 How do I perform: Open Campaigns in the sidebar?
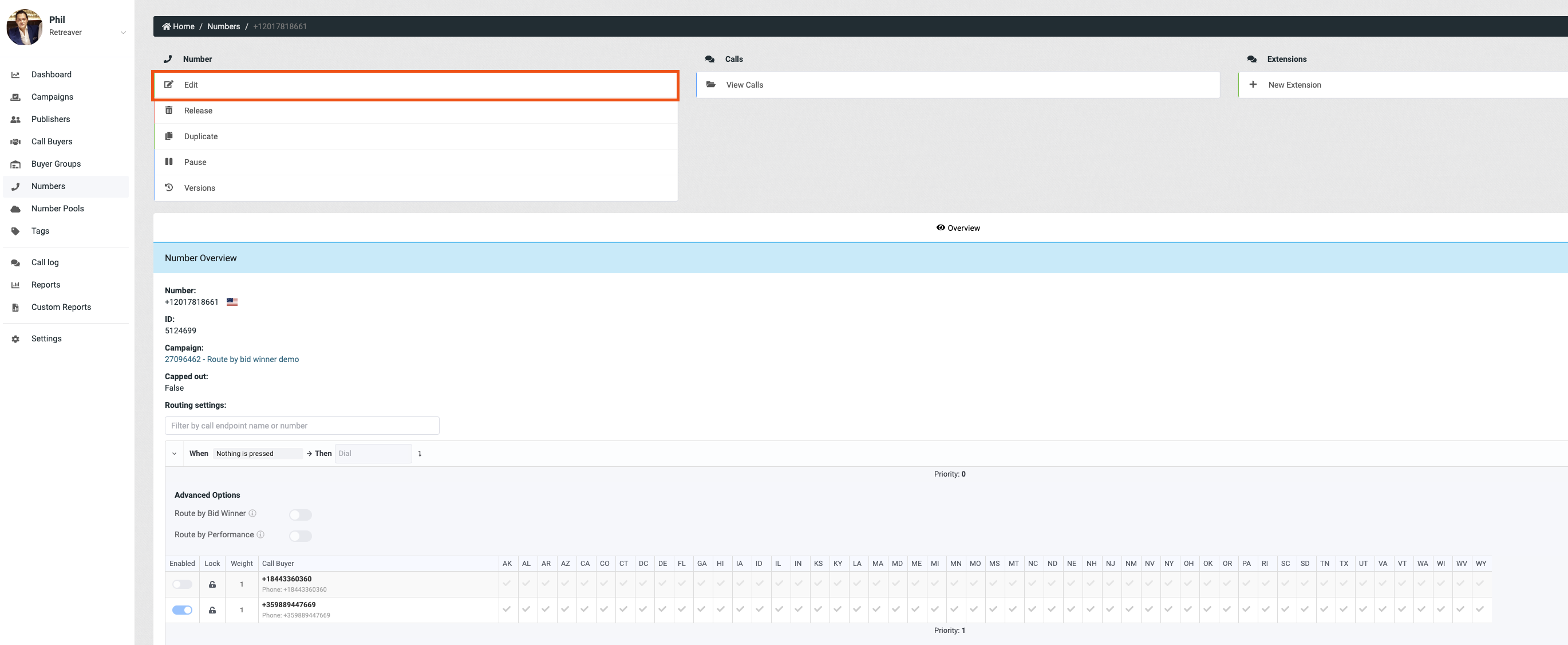(x=52, y=97)
